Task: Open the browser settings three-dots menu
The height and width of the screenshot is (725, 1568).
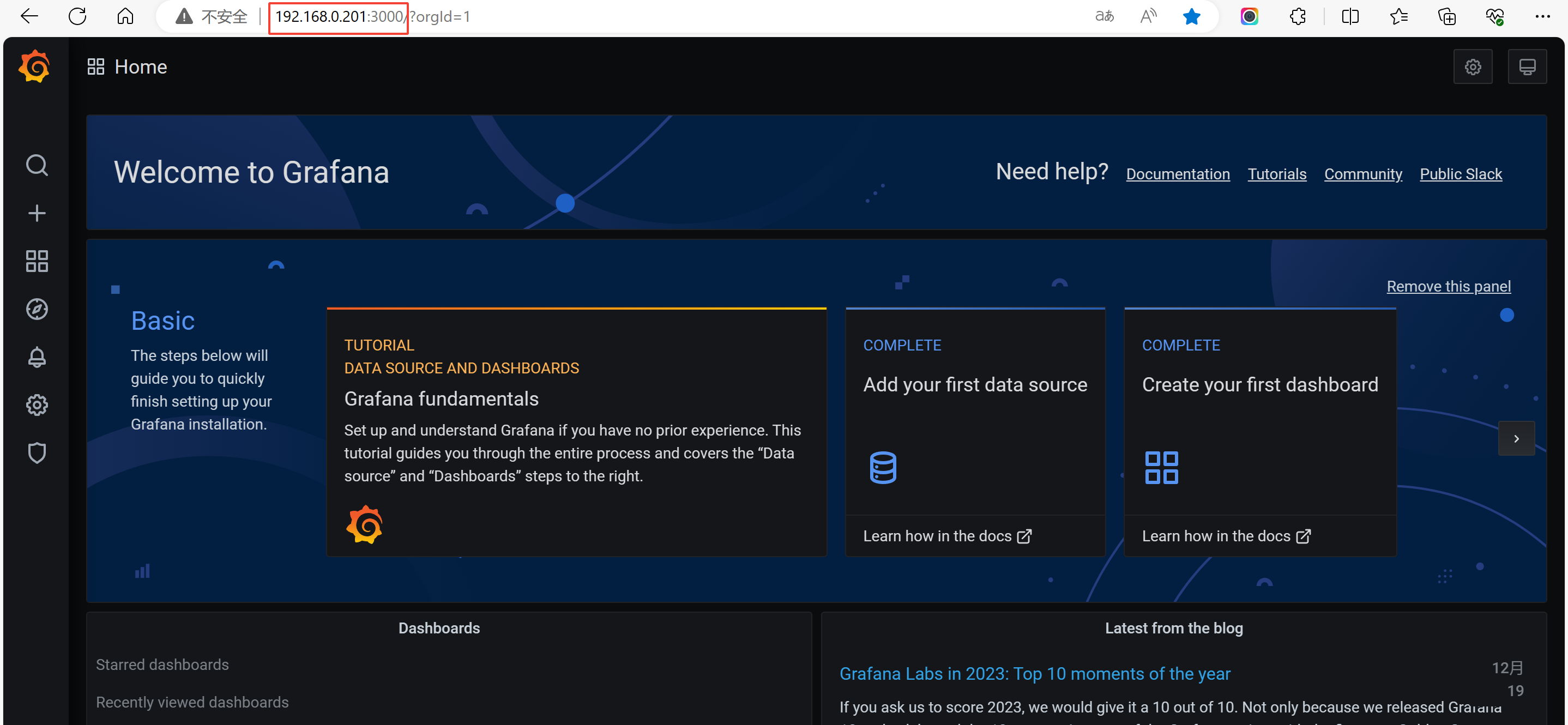Action: pos(1542,16)
